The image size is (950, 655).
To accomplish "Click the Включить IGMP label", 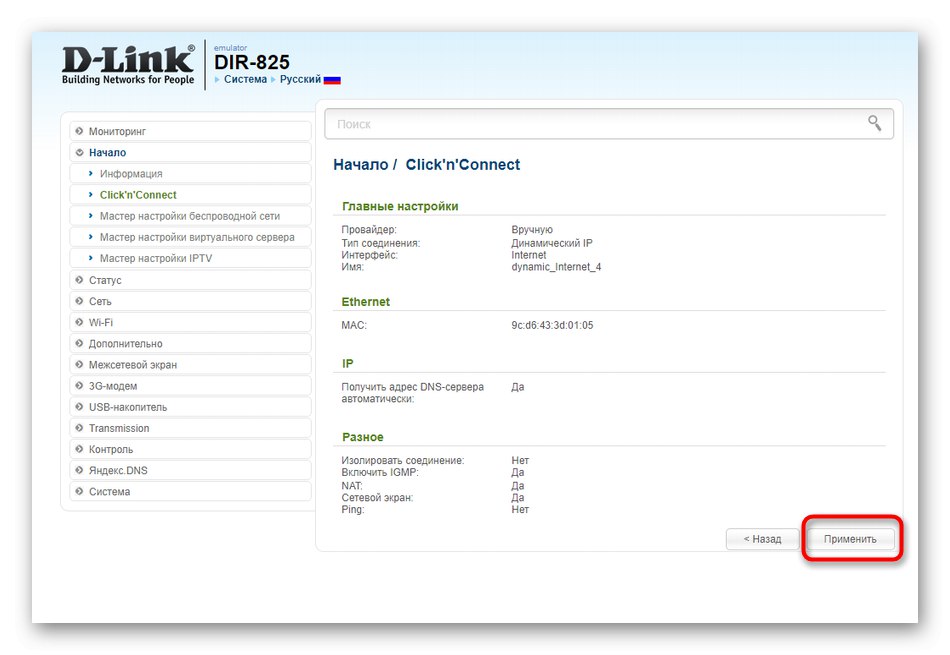I will pyautogui.click(x=380, y=473).
